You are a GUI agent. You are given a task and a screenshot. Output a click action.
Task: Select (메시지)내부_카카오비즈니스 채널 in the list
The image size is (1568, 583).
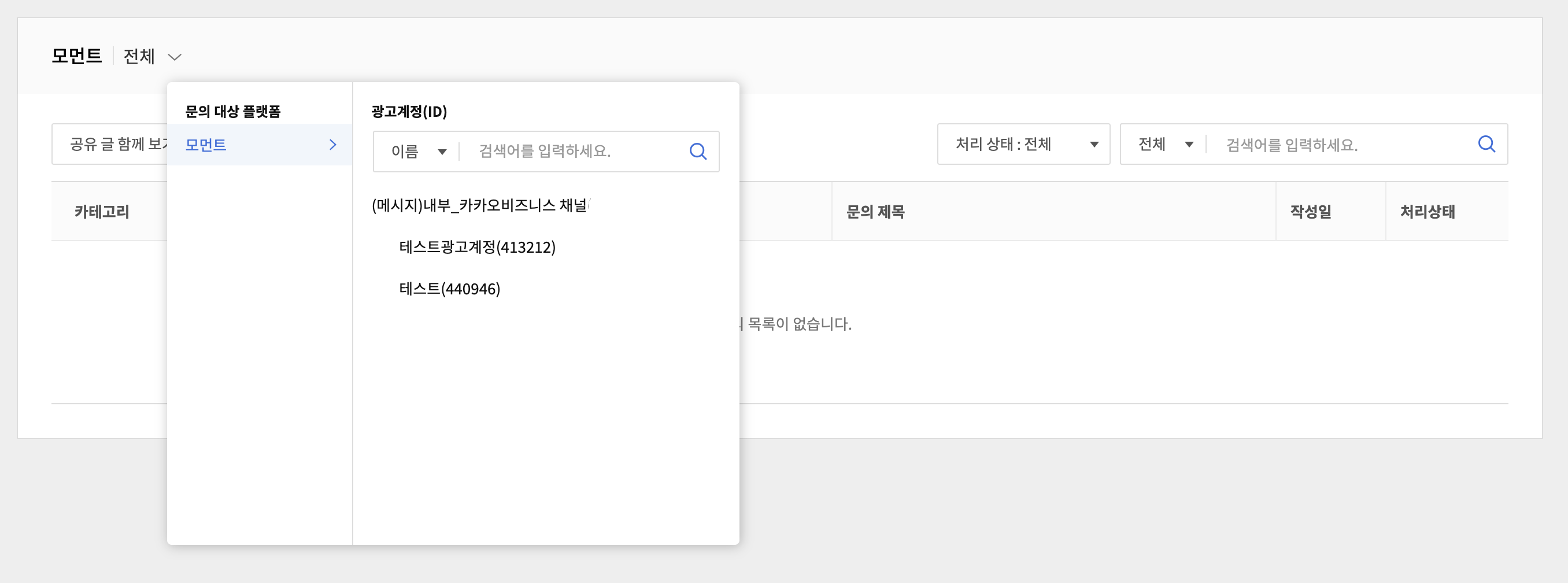click(479, 205)
